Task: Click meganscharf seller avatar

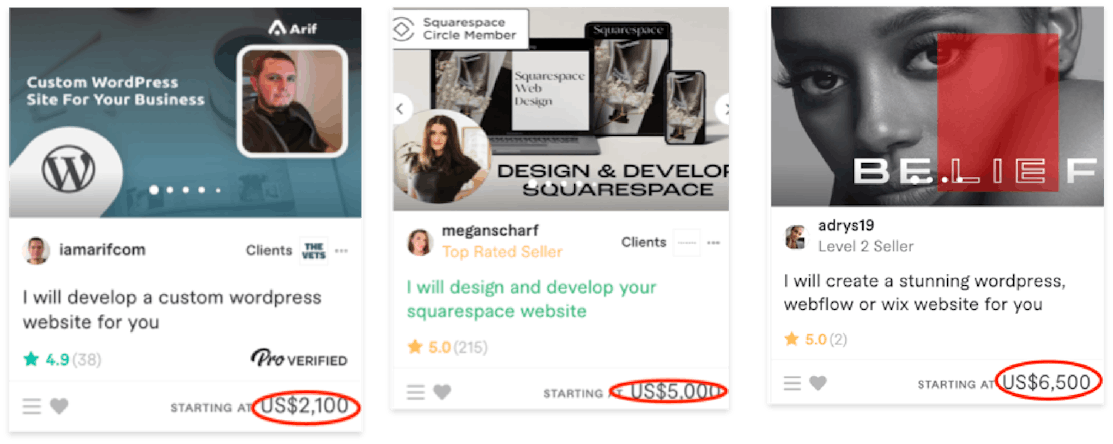Action: click(420, 242)
